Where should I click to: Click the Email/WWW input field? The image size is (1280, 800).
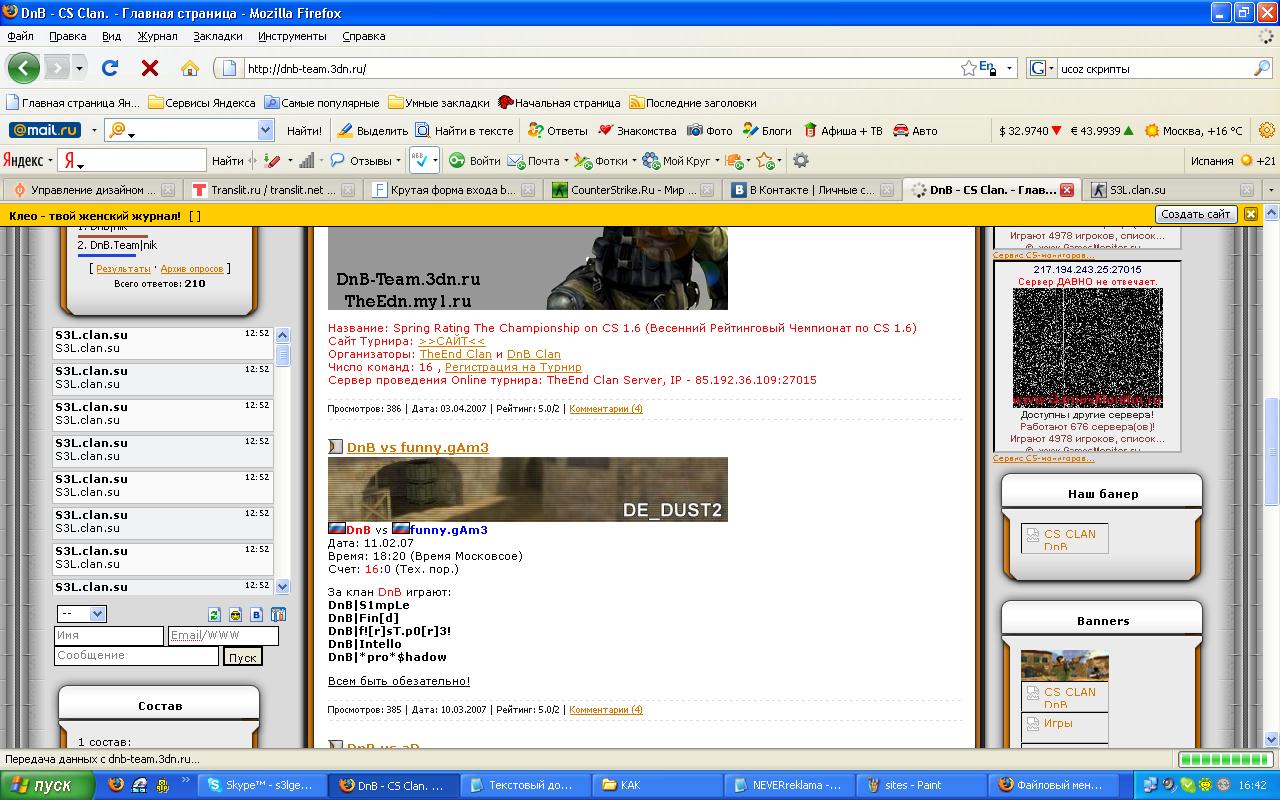(223, 635)
